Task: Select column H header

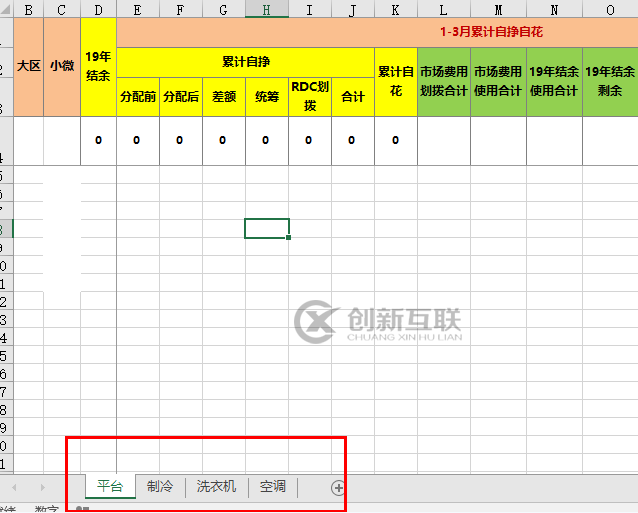Action: click(x=267, y=9)
